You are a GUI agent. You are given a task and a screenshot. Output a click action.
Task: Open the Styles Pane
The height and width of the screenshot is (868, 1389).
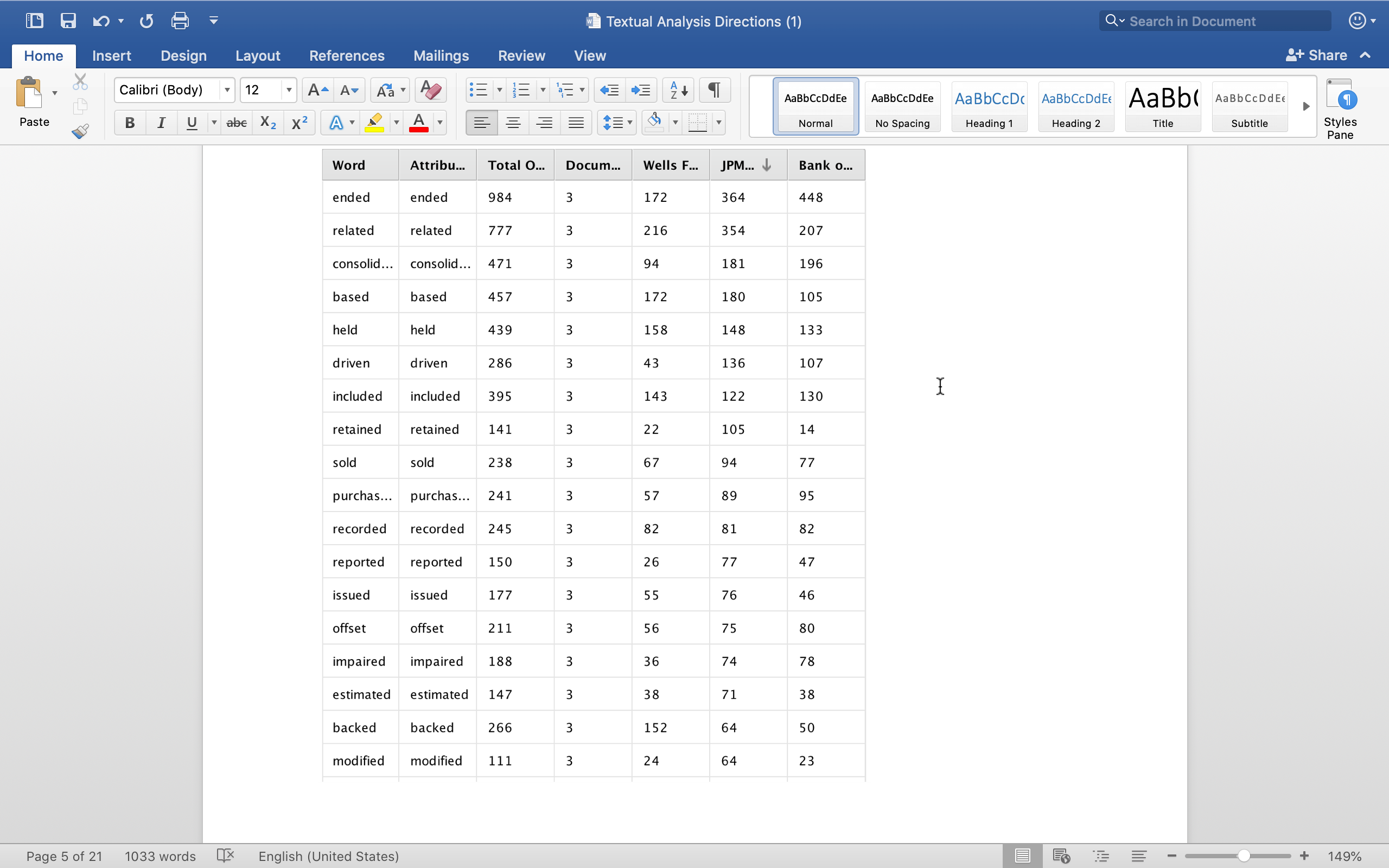(x=1341, y=106)
